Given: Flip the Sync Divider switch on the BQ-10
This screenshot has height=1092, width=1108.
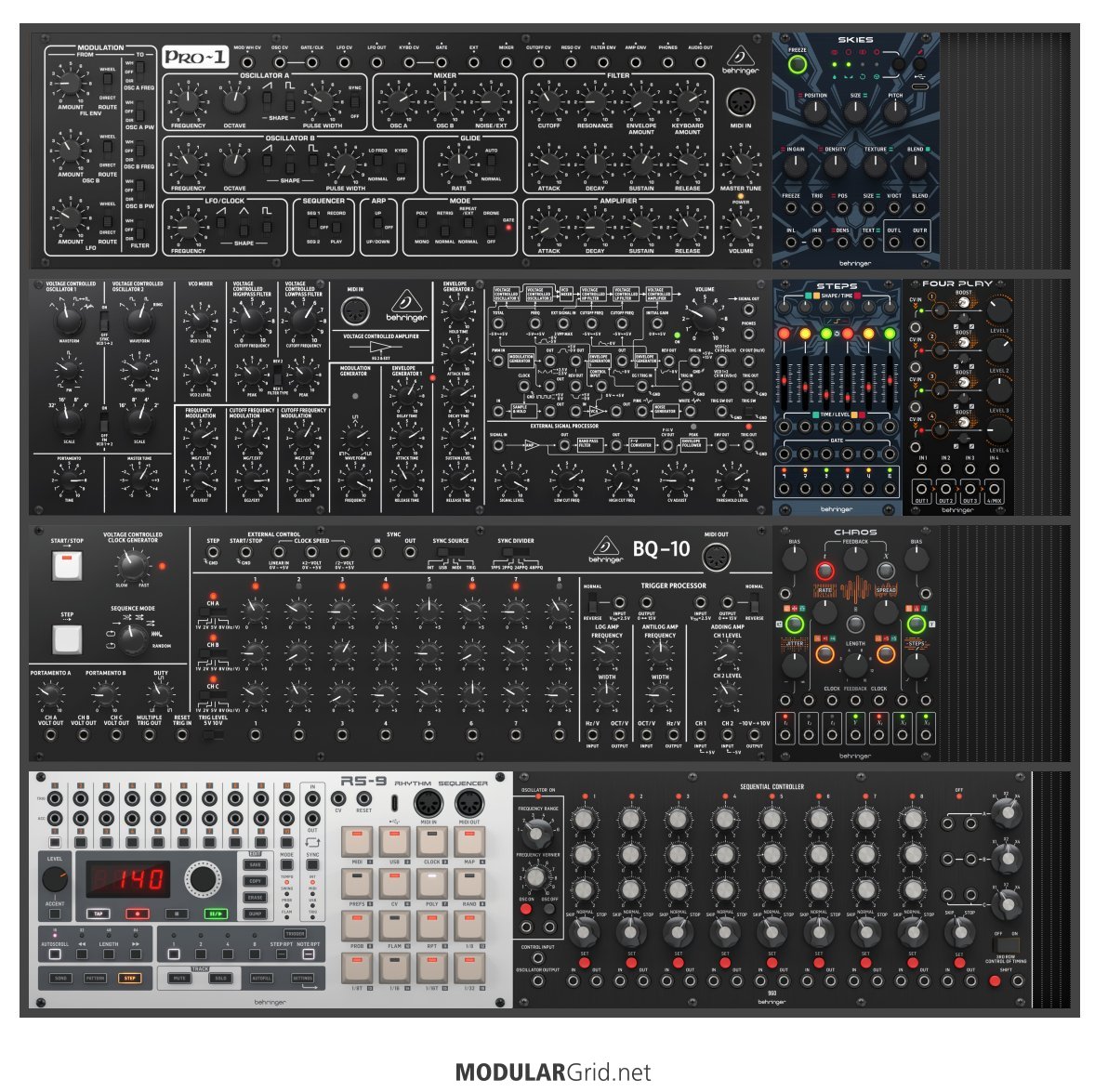Looking at the screenshot, I should (x=515, y=552).
